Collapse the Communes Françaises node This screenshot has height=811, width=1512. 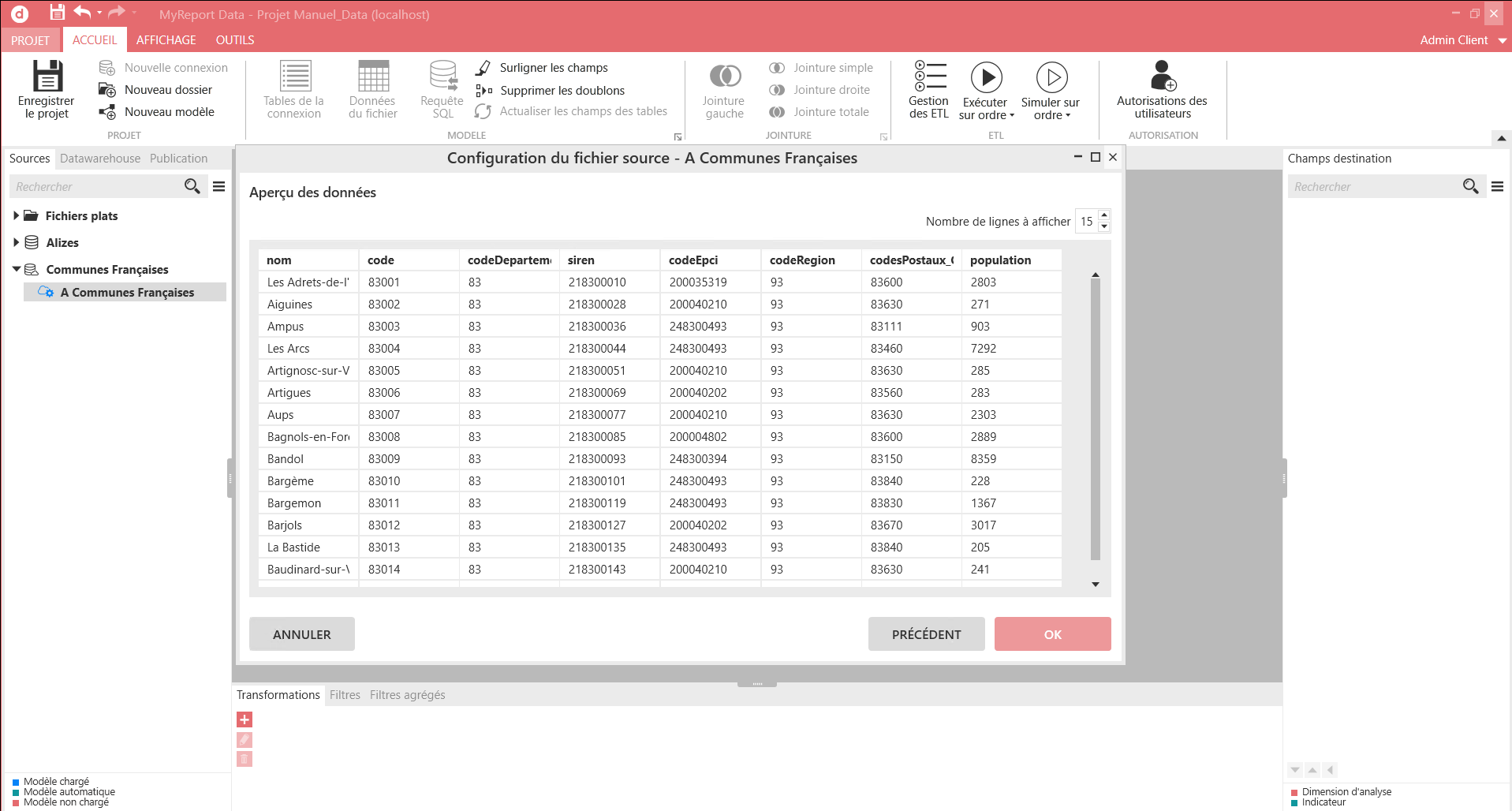pos(16,269)
